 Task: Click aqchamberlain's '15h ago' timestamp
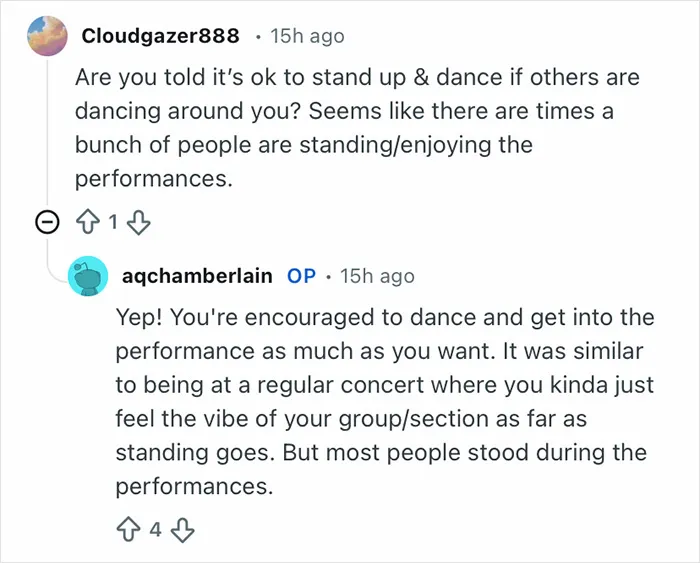click(x=377, y=276)
